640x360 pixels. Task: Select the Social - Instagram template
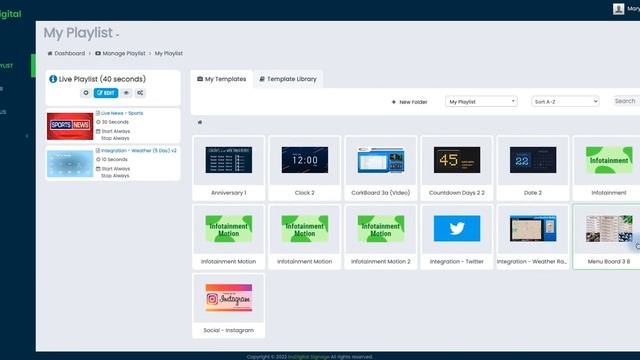tap(229, 306)
